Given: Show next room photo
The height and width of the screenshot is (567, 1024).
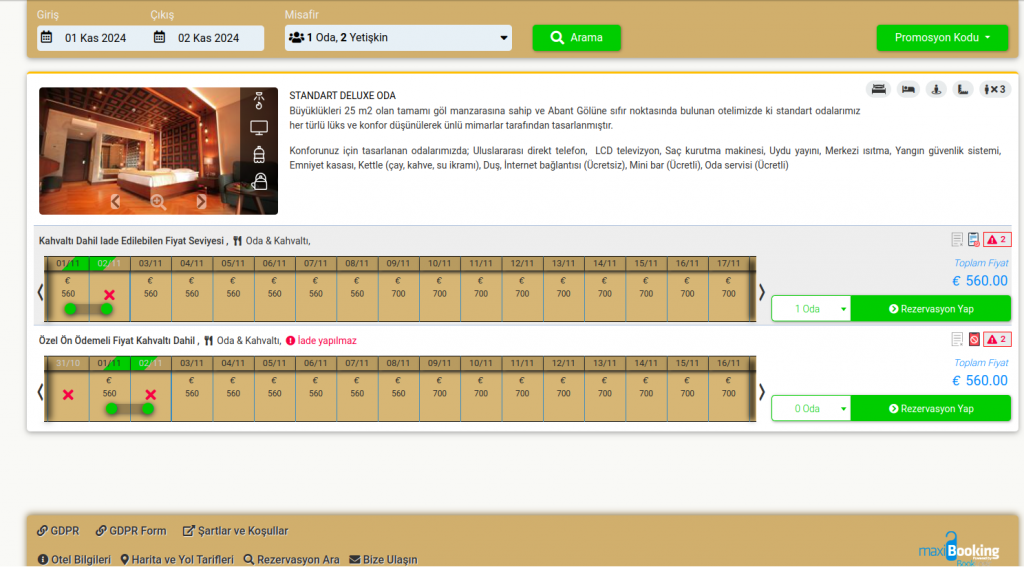Looking at the screenshot, I should [201, 202].
